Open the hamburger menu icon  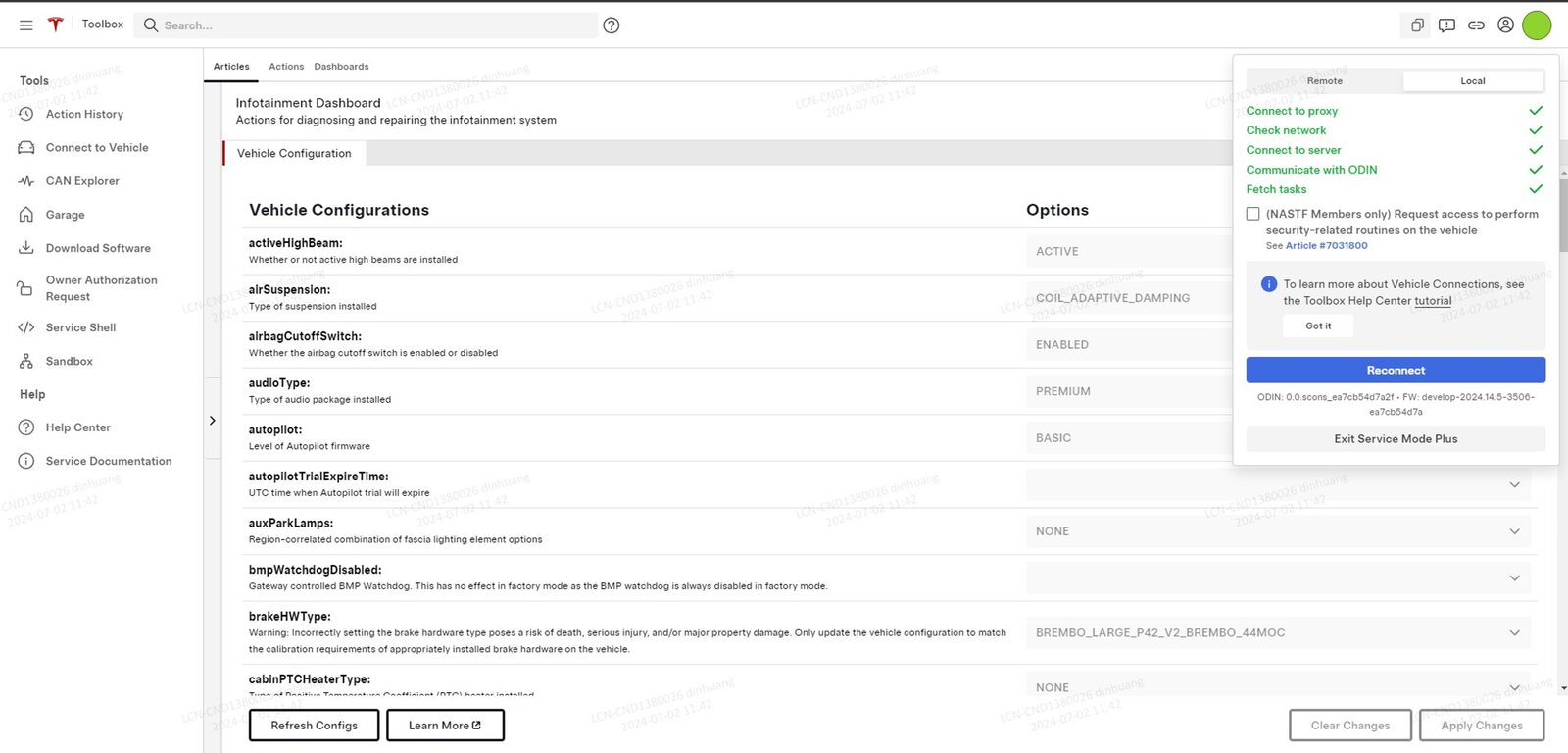[x=26, y=25]
